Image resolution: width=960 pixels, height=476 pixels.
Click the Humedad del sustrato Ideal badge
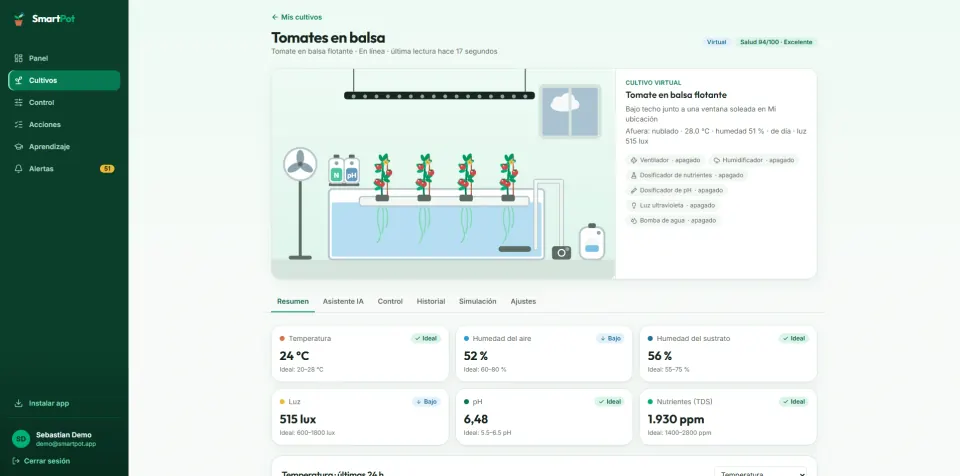(x=794, y=338)
